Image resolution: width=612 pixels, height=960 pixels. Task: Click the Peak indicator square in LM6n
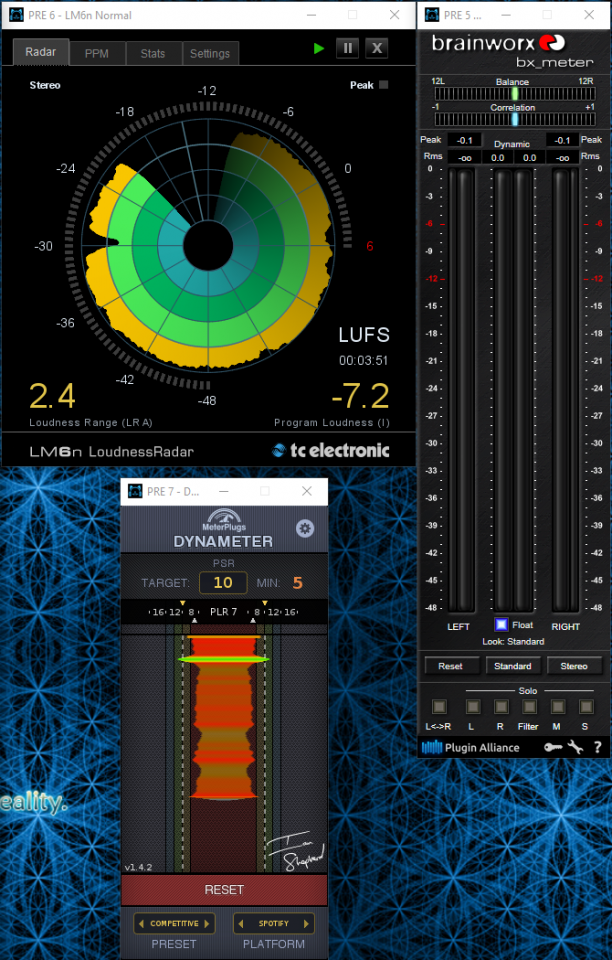pyautogui.click(x=384, y=85)
